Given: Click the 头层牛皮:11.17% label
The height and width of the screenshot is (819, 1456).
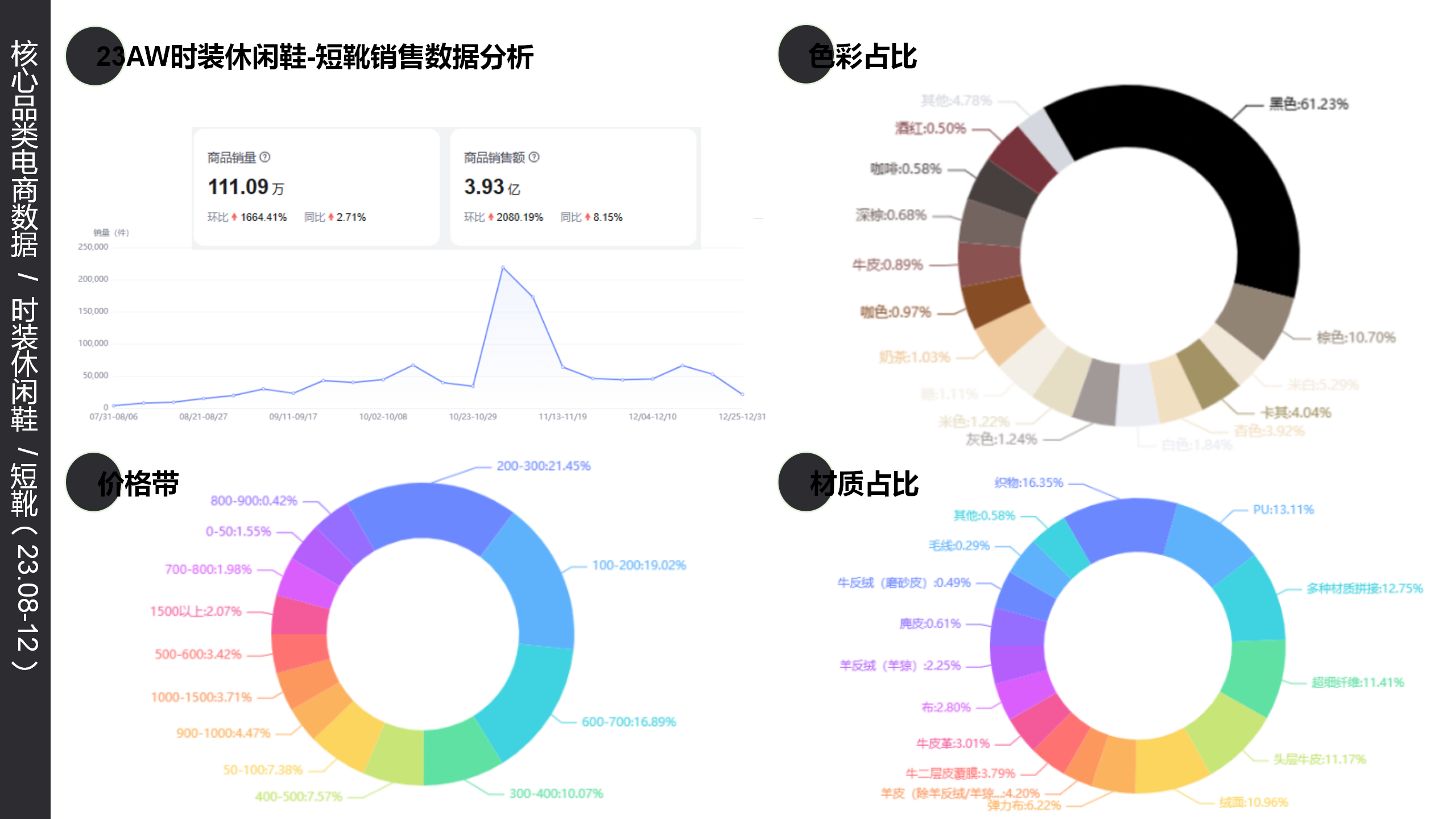Looking at the screenshot, I should [x=1319, y=759].
